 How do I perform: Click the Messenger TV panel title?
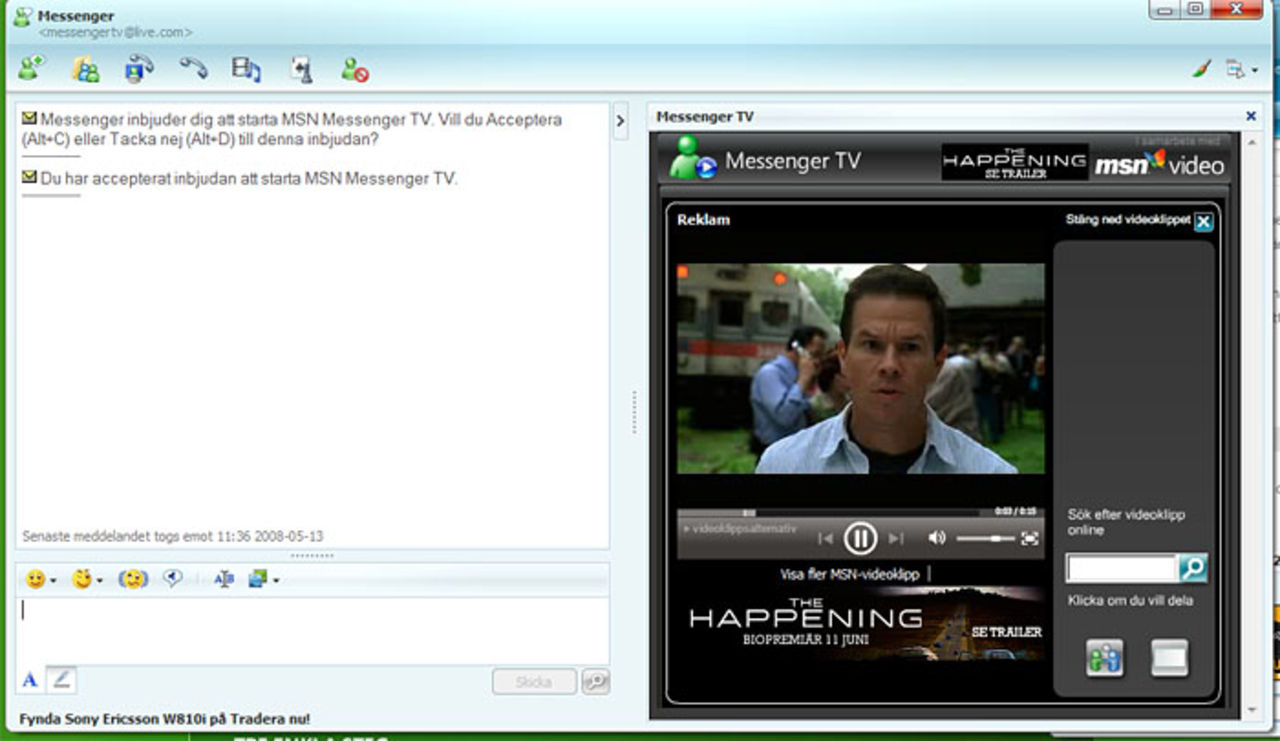705,117
